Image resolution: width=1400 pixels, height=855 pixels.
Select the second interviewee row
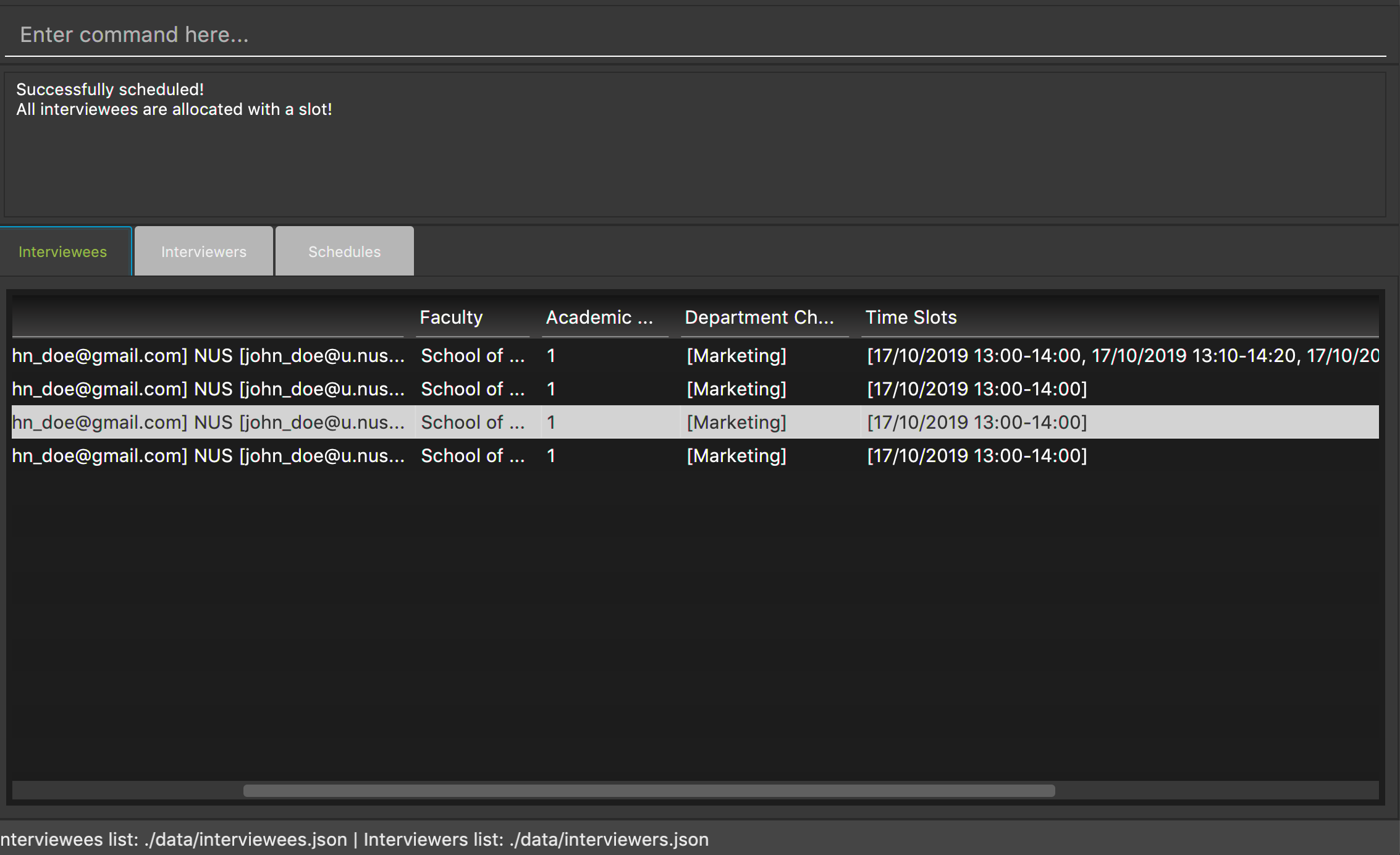208,389
